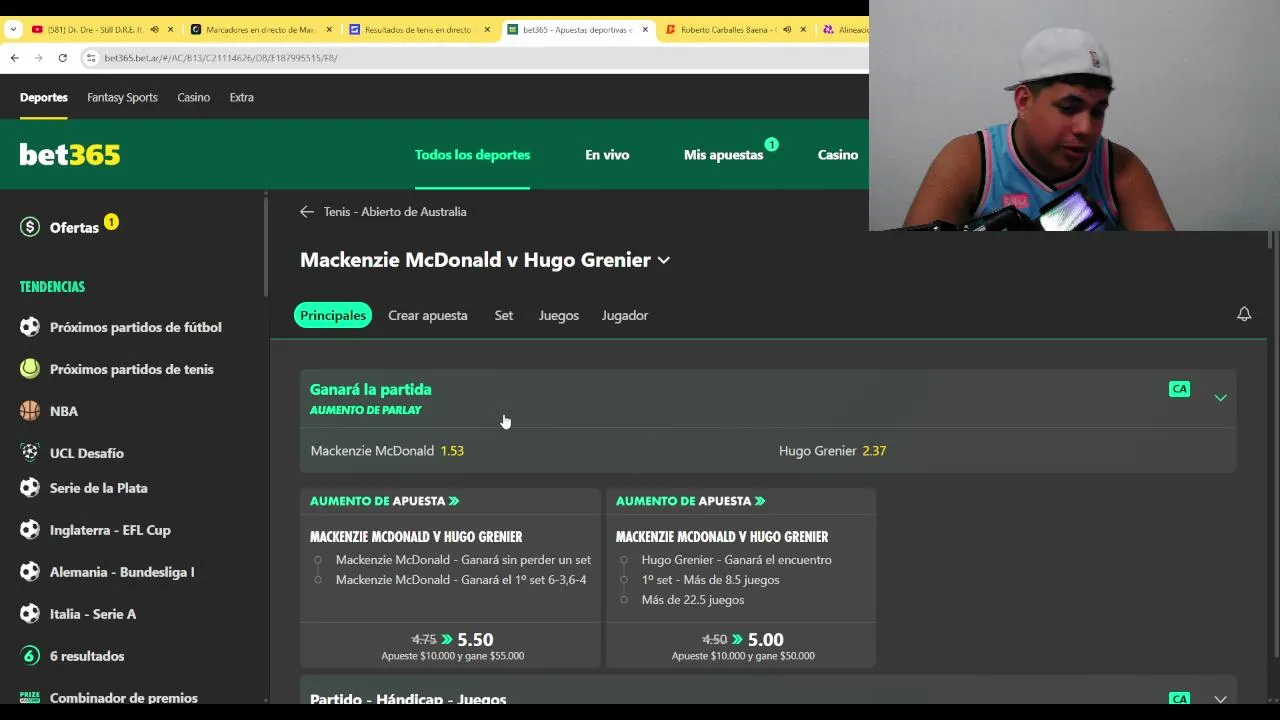Open Extra in top navigation
This screenshot has width=1280, height=720.
pos(241,97)
